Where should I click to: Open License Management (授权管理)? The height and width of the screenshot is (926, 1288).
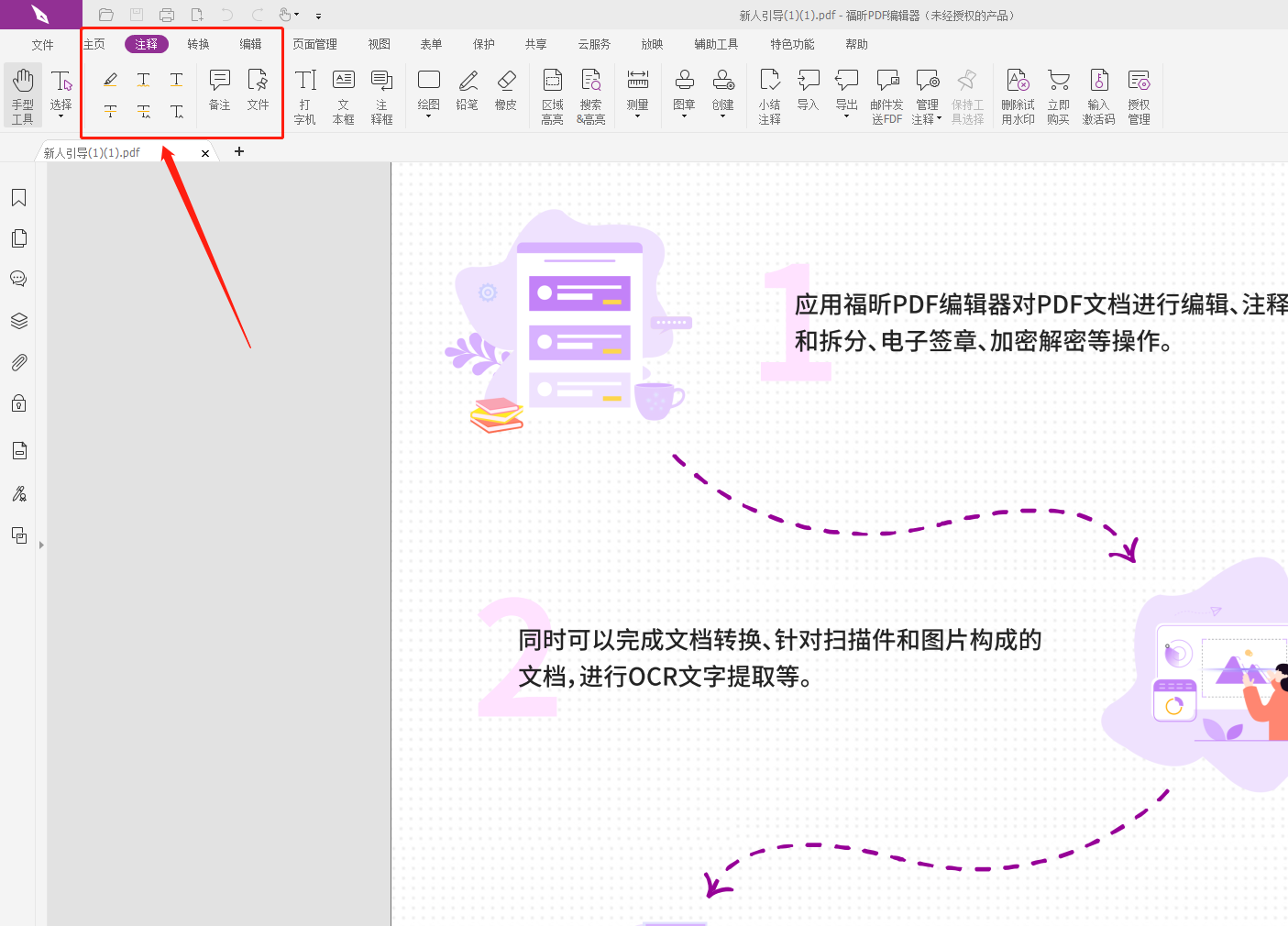tap(1139, 96)
